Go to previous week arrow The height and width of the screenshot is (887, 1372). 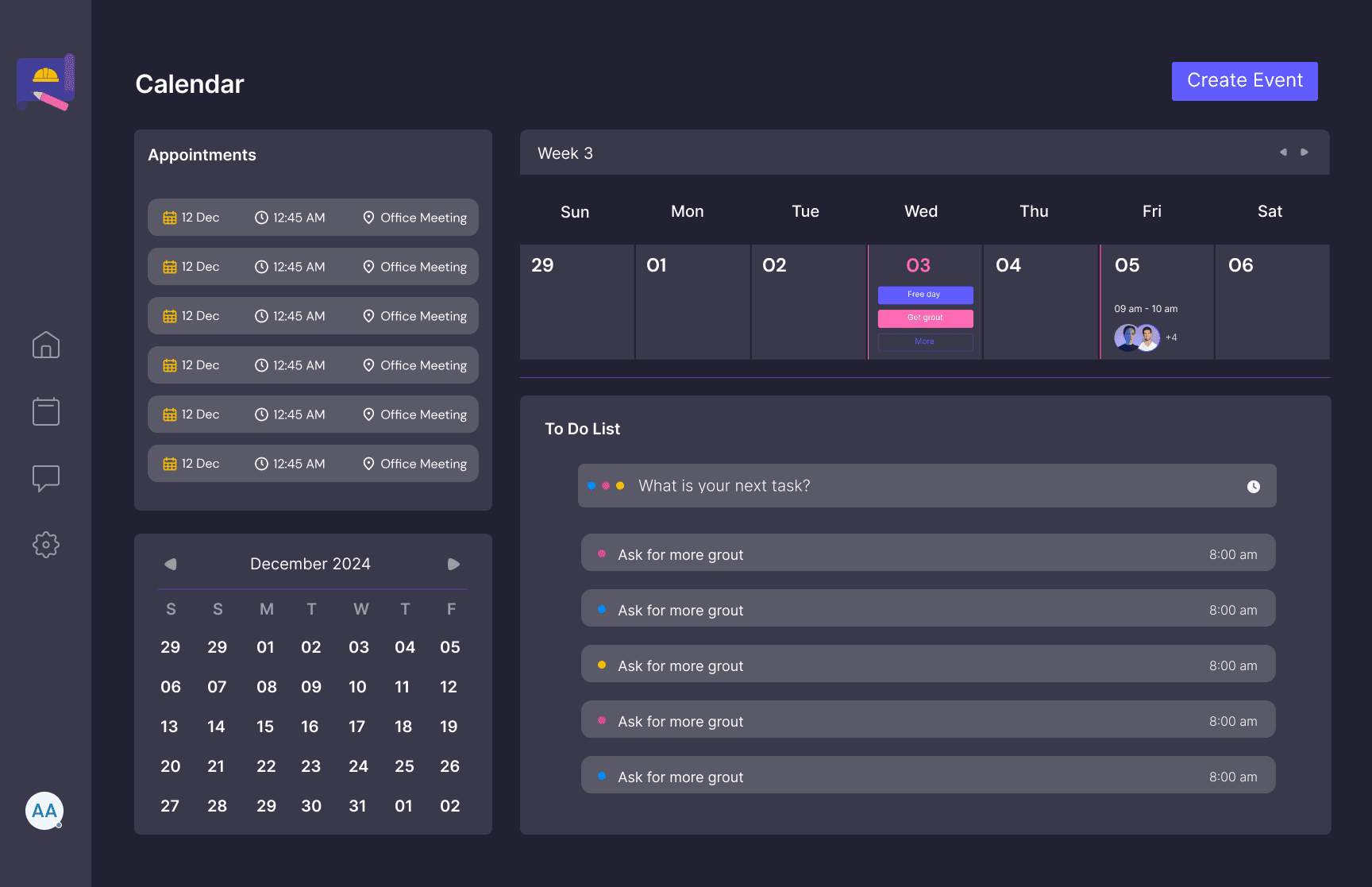pos(1283,152)
